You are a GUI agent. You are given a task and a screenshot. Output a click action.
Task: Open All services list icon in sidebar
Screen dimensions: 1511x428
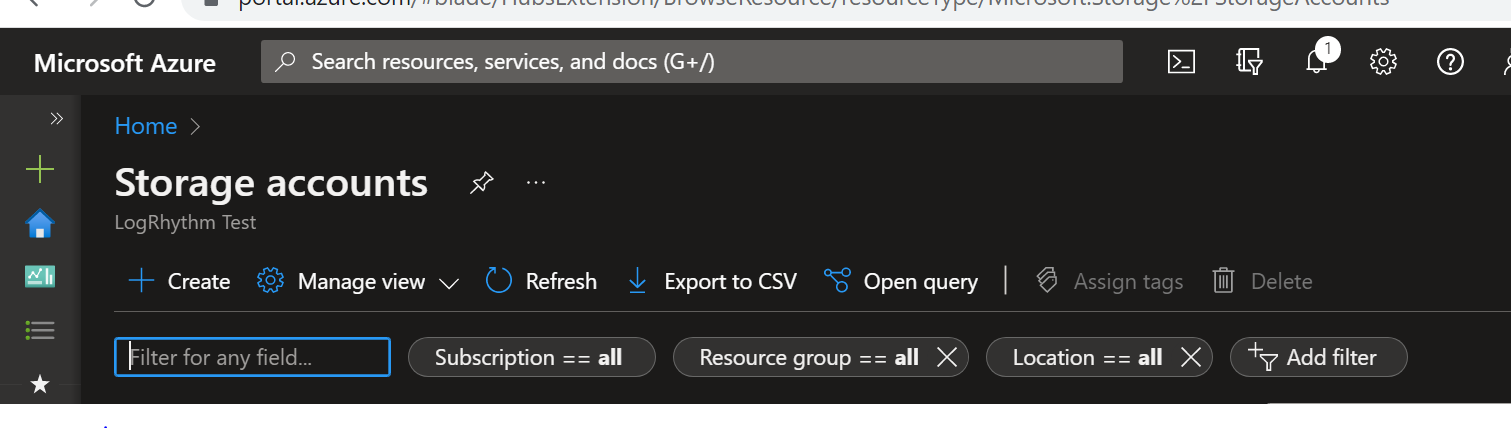coord(40,330)
